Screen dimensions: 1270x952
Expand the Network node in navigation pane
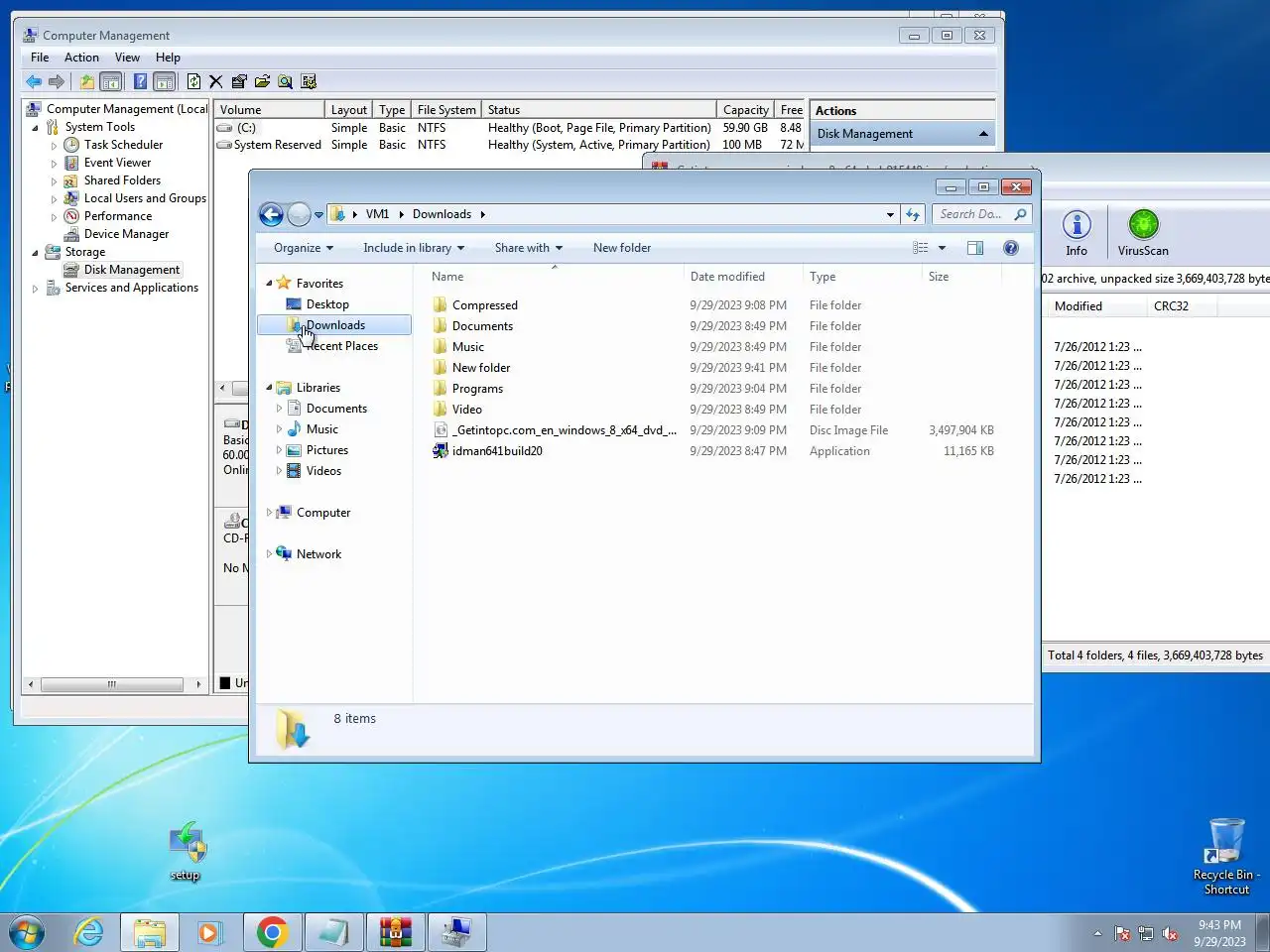pyautogui.click(x=269, y=554)
